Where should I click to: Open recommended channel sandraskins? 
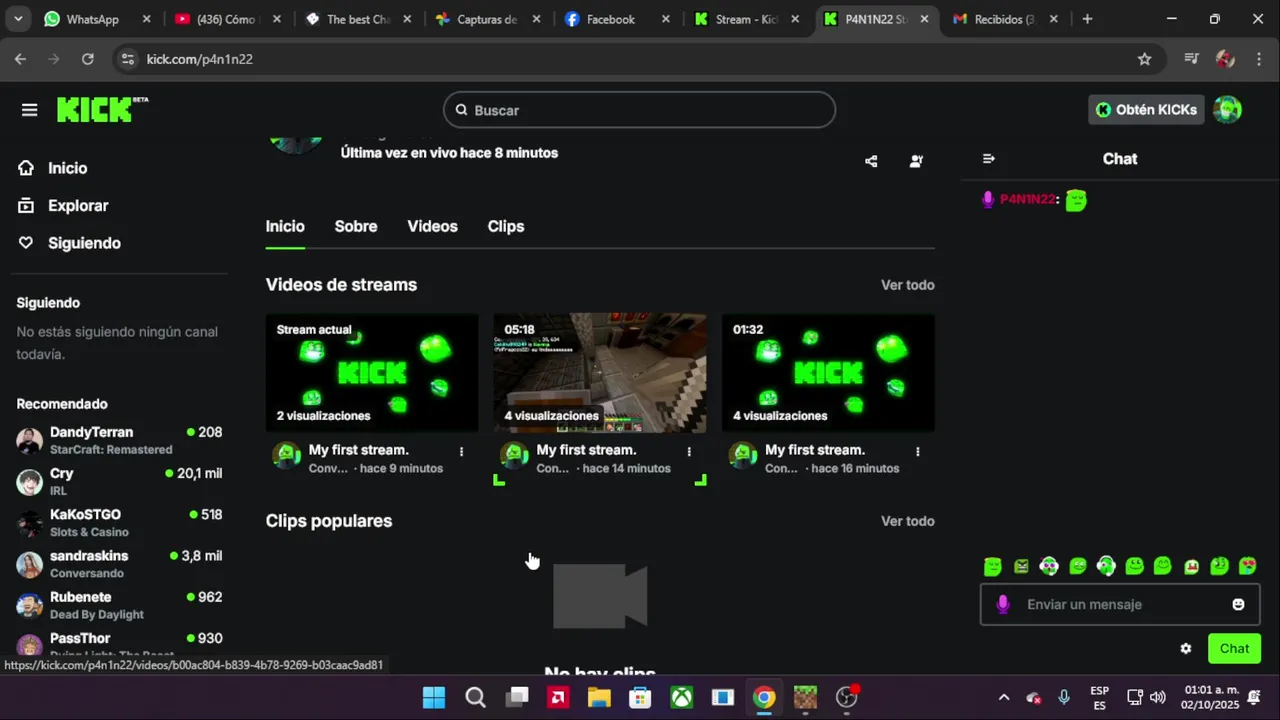point(119,564)
